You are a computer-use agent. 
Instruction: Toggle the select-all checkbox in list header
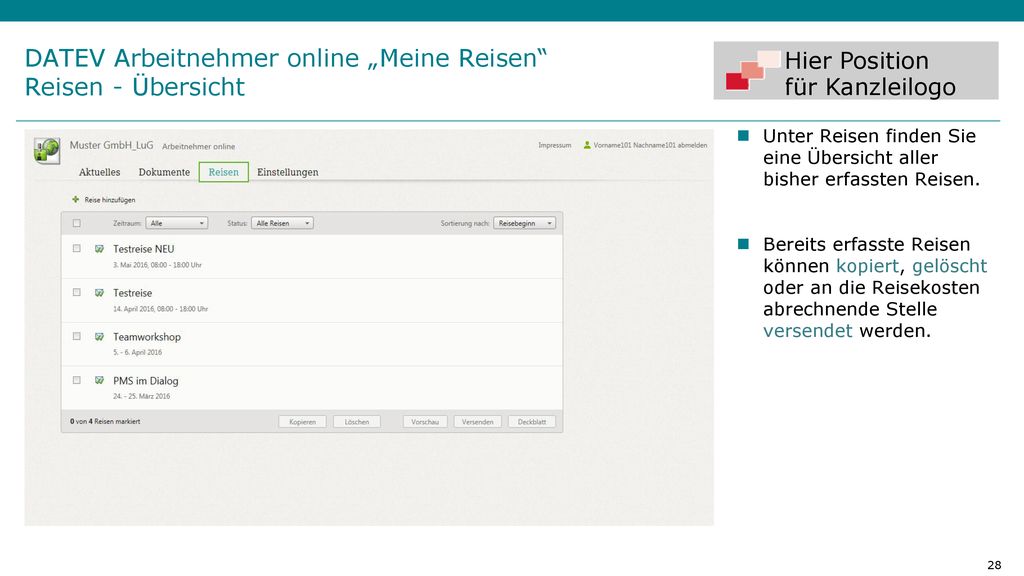[x=76, y=223]
